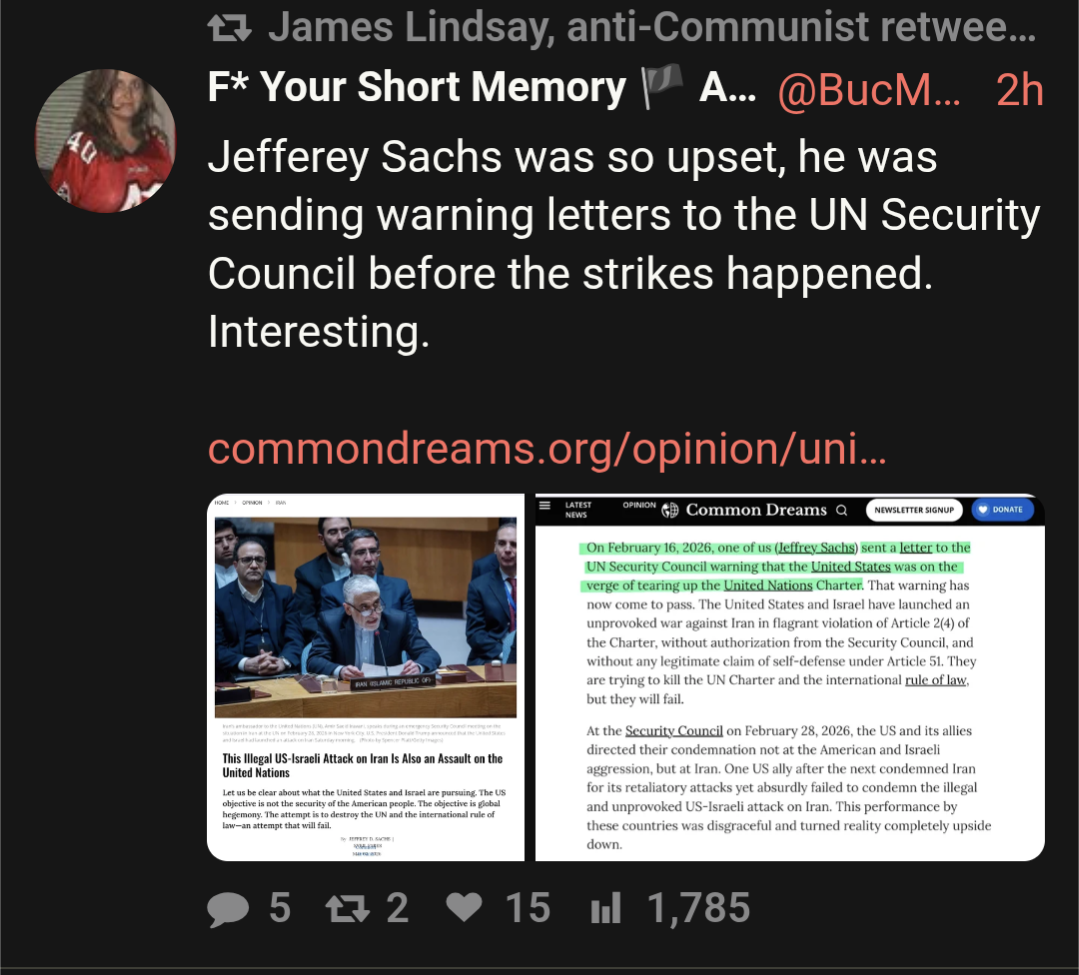
Task: Click the 2h timestamp
Action: point(1020,90)
